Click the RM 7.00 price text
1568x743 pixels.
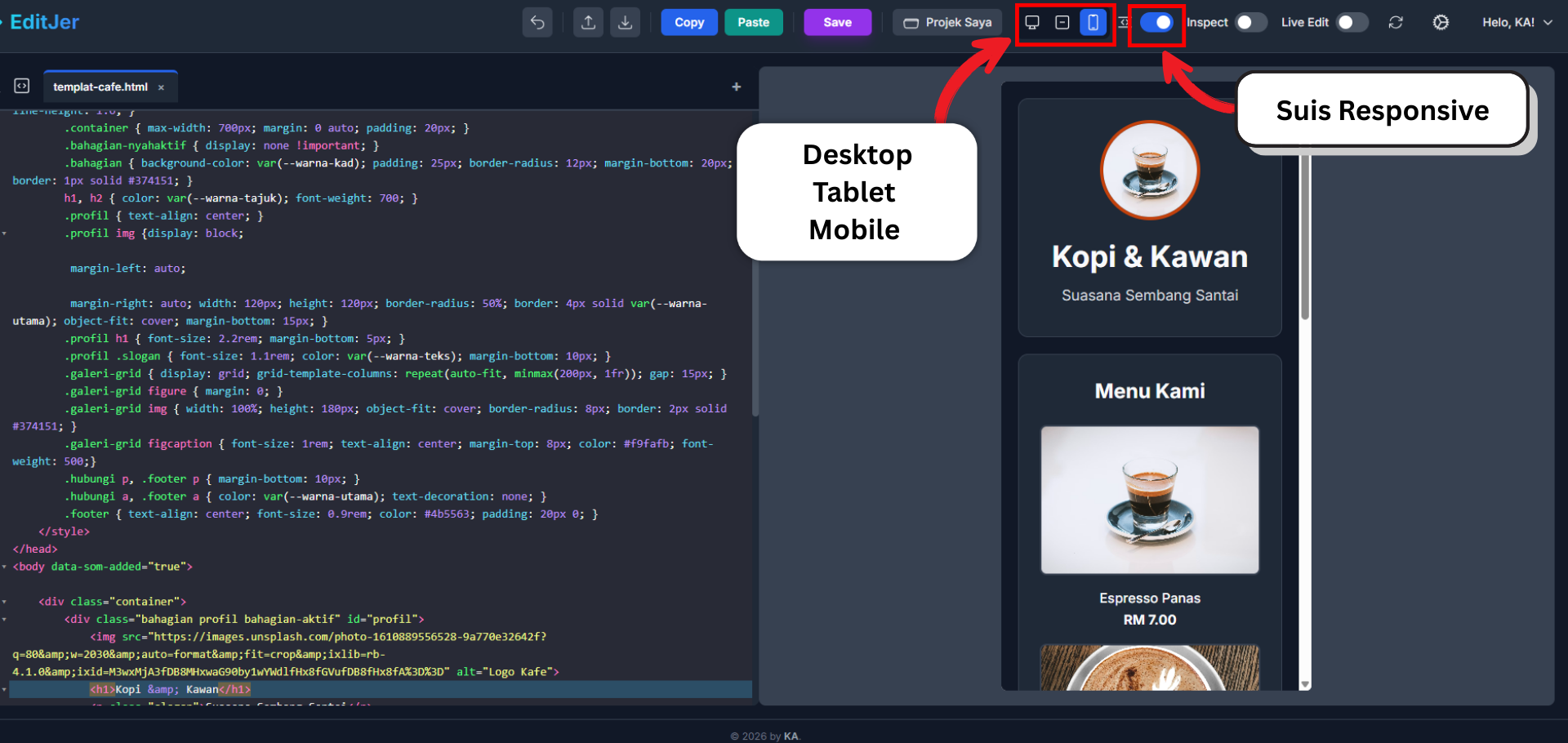tap(1150, 620)
